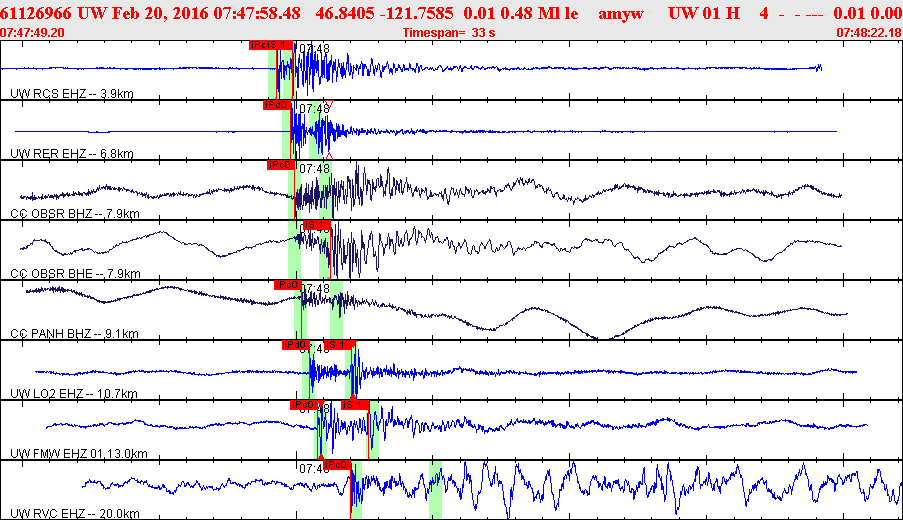Select the label UW RVC EHZ -- 20.0km
This screenshot has width=903, height=520.
pyautogui.click(x=75, y=513)
